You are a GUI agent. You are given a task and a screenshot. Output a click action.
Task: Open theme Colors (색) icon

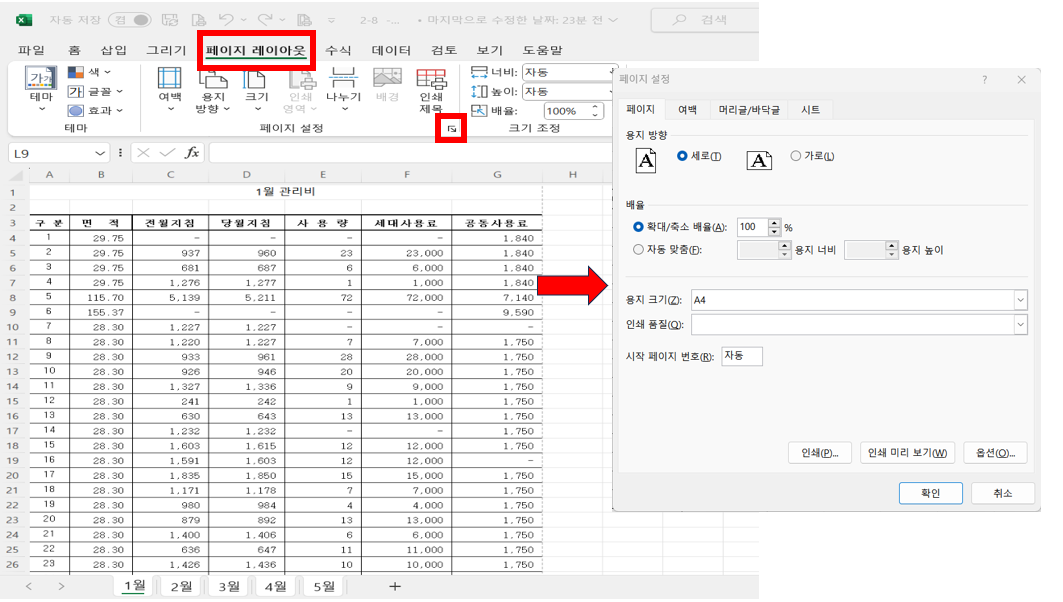point(75,72)
